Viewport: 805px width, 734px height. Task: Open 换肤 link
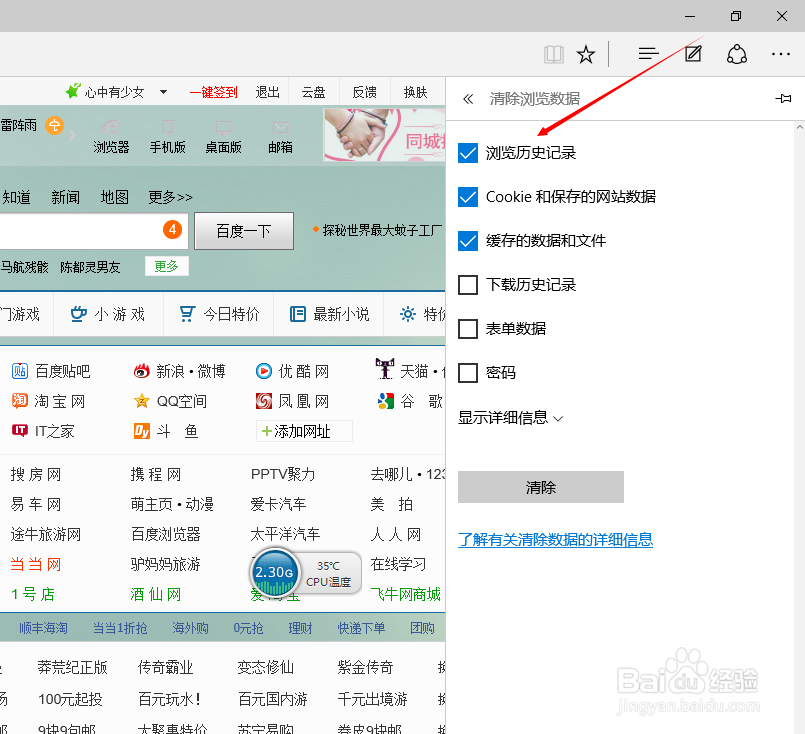[415, 92]
